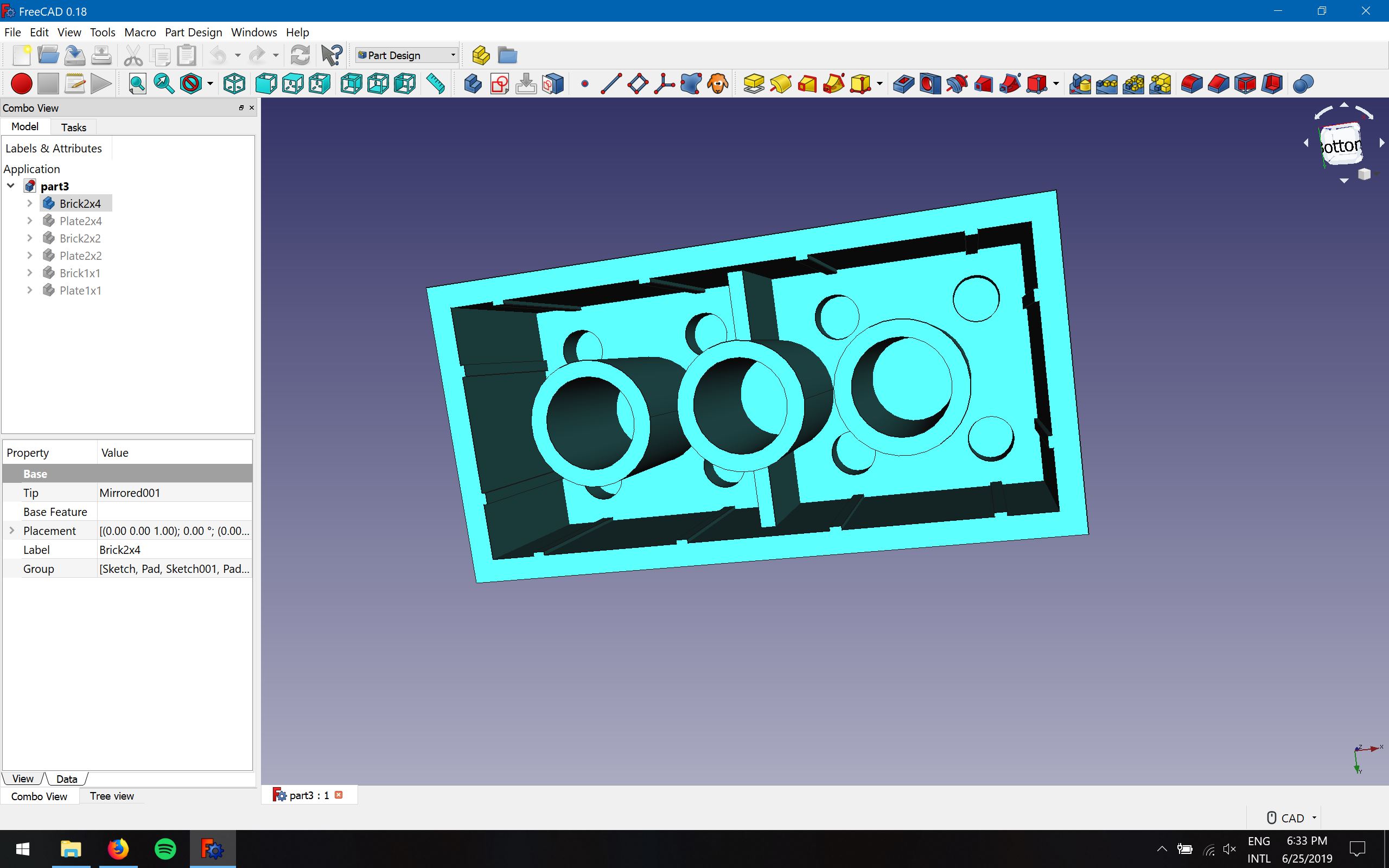Click the Boolean operation icon

[x=1303, y=84]
